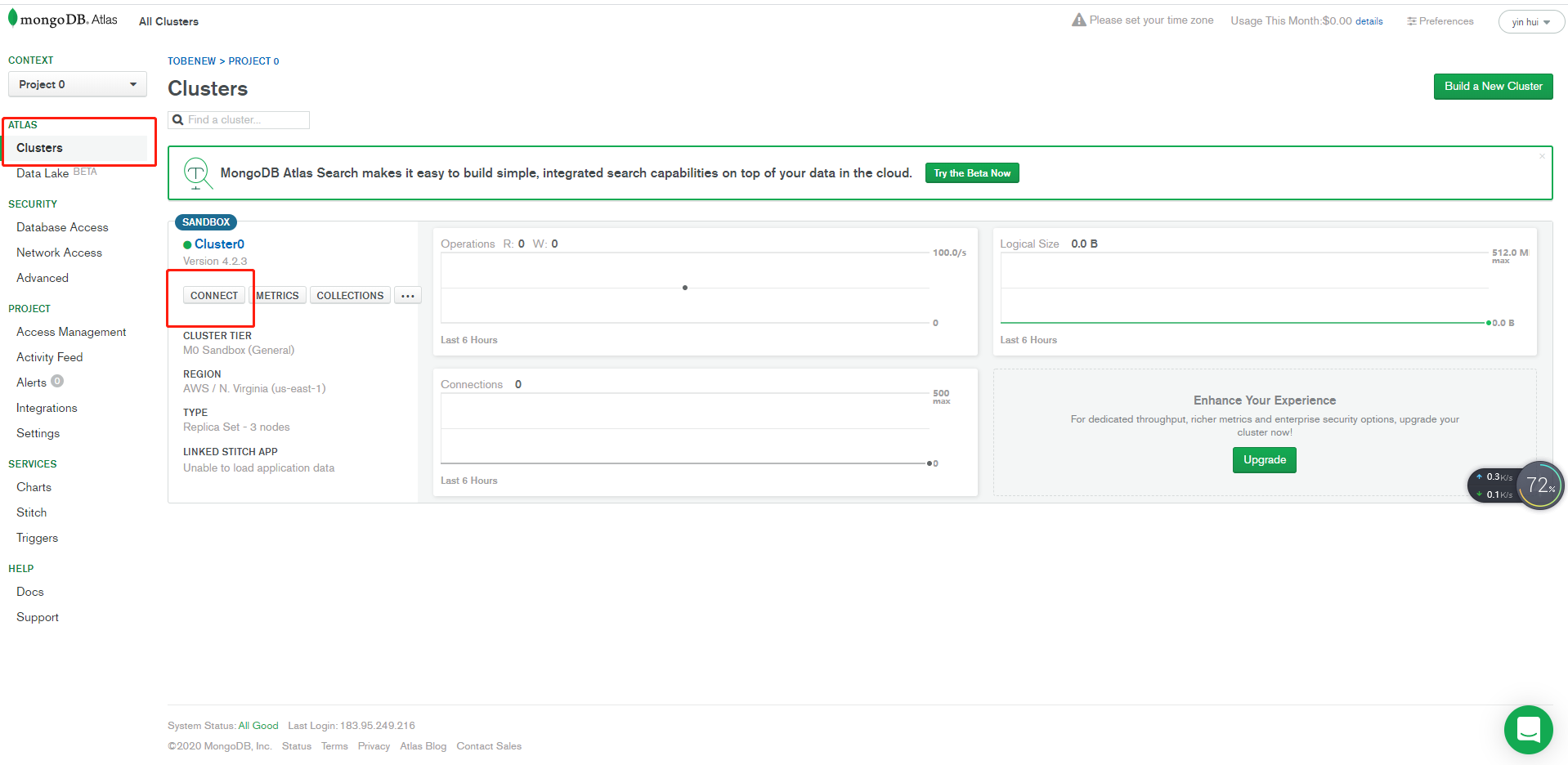Click the 'Last Login: 183.95.249.216' text
Image resolution: width=1568 pixels, height=765 pixels.
[x=352, y=726]
